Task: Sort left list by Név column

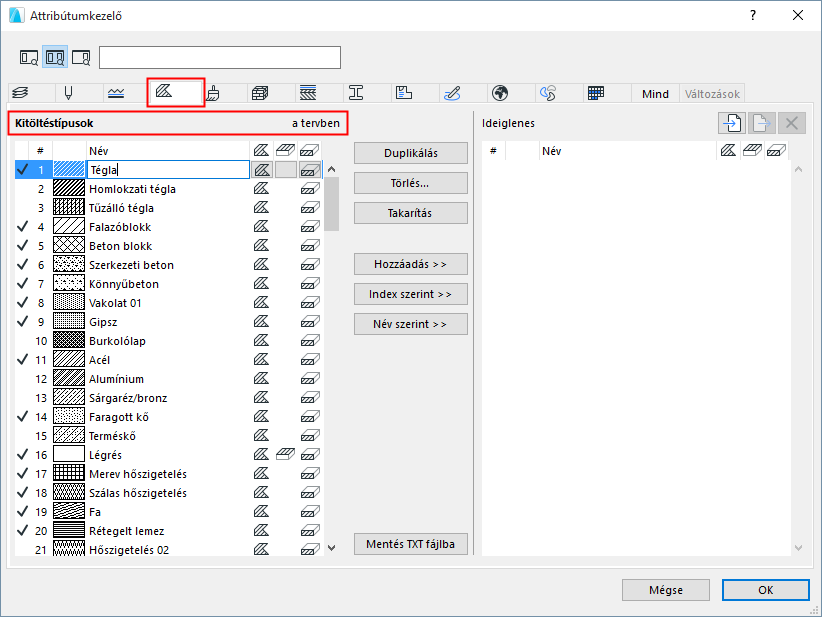Action: pos(168,151)
